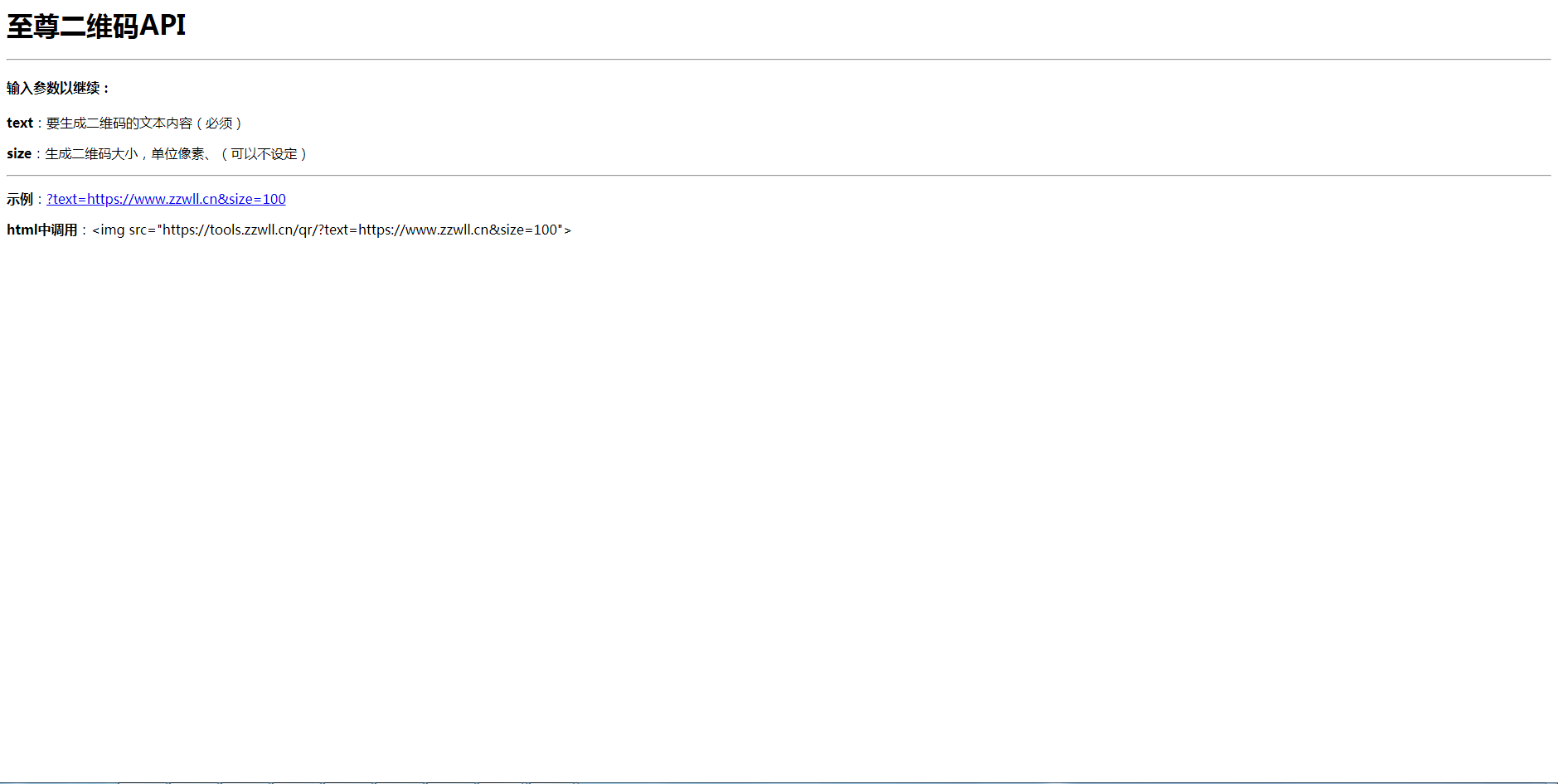The width and height of the screenshot is (1558, 784).
Task: Click the heading 至尊二维码API
Action: tap(96, 26)
